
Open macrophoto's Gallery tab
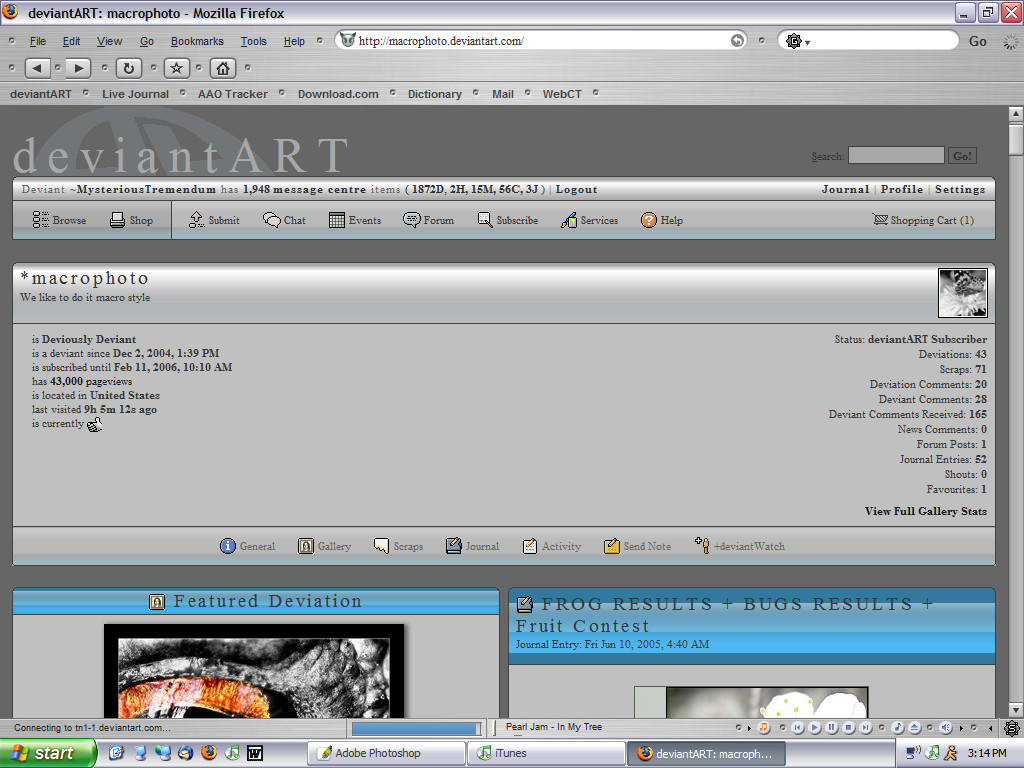(x=325, y=546)
